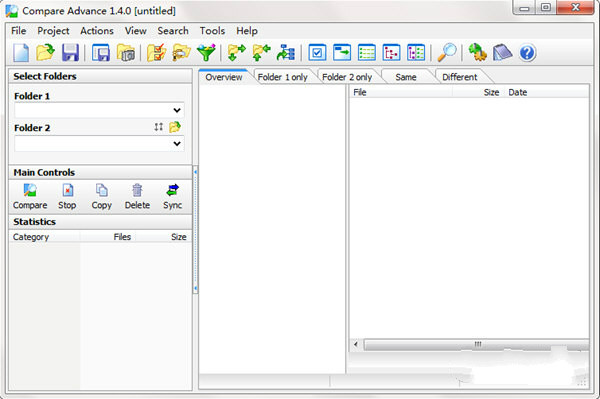Click the Delete trash button
This screenshot has width=600, height=399.
pos(137,197)
